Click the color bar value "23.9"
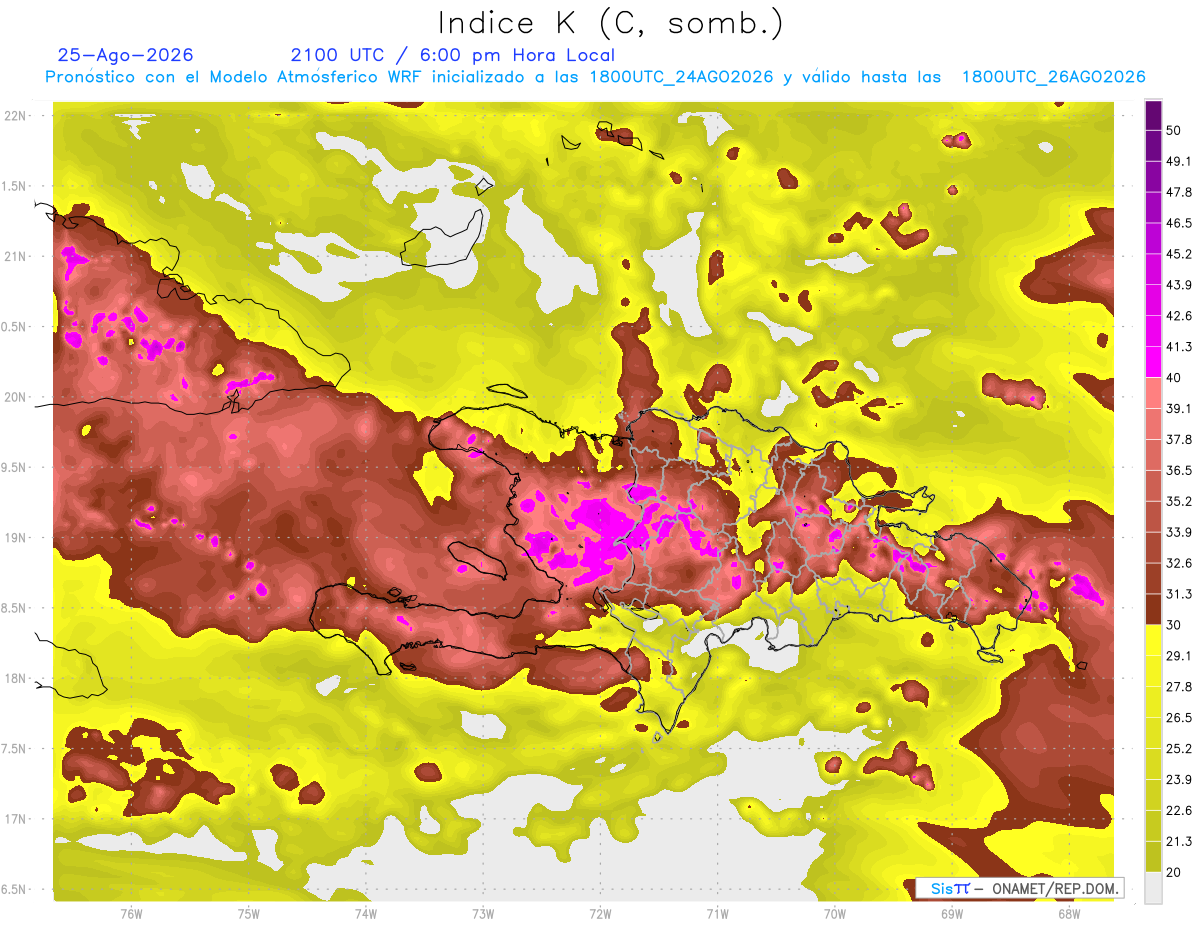Image resolution: width=1200 pixels, height=927 pixels. [1179, 780]
